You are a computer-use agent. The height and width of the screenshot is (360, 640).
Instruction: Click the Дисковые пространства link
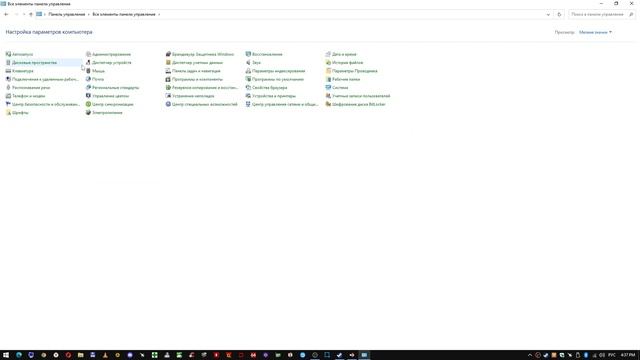(x=34, y=62)
